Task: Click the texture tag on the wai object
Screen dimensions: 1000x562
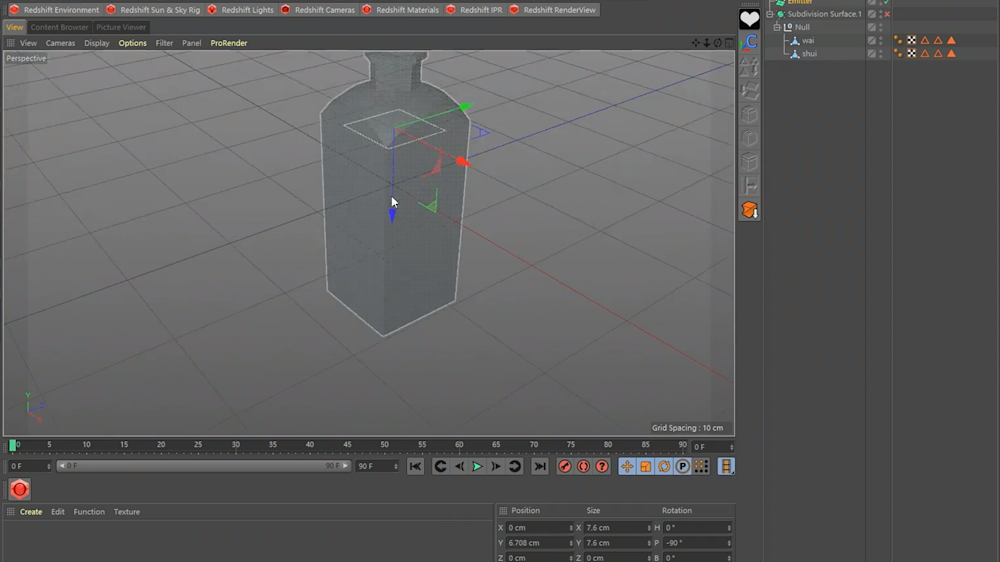Action: point(911,40)
